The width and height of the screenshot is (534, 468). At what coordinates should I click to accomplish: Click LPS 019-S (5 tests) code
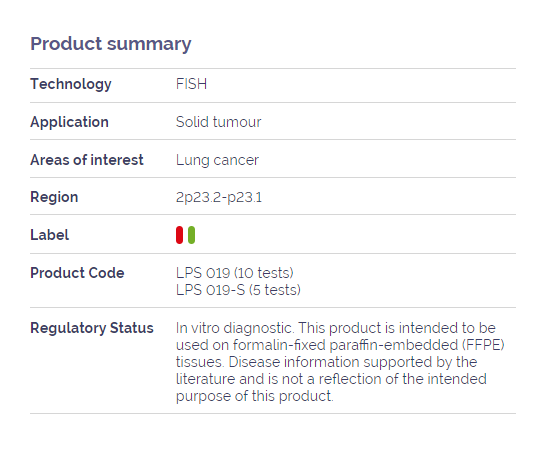pos(238,290)
